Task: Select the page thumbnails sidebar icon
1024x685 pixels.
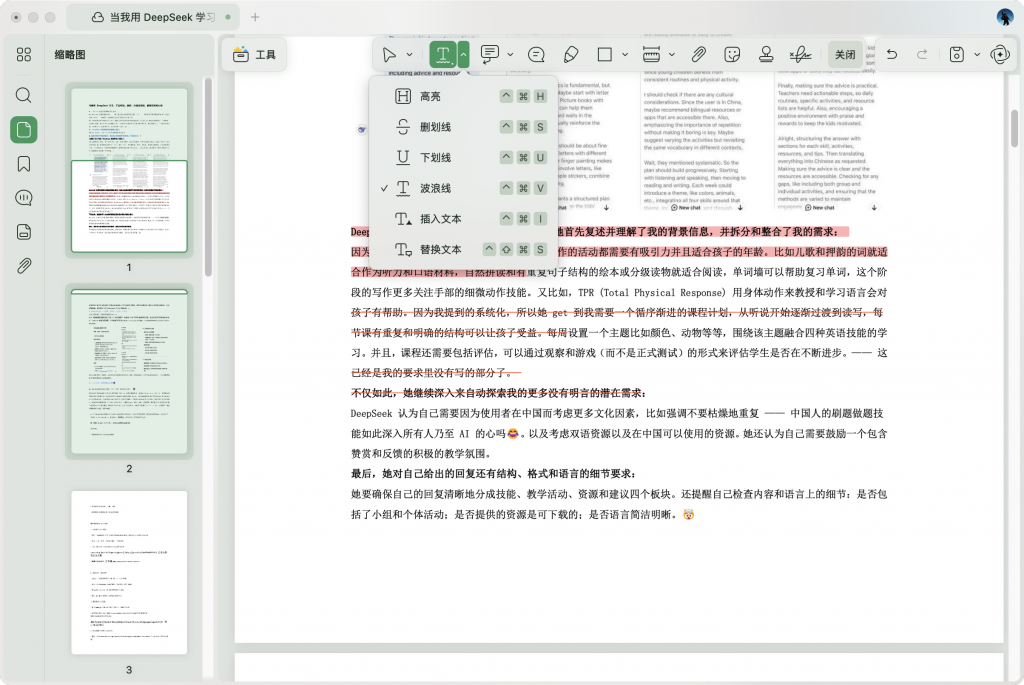Action: pos(24,129)
